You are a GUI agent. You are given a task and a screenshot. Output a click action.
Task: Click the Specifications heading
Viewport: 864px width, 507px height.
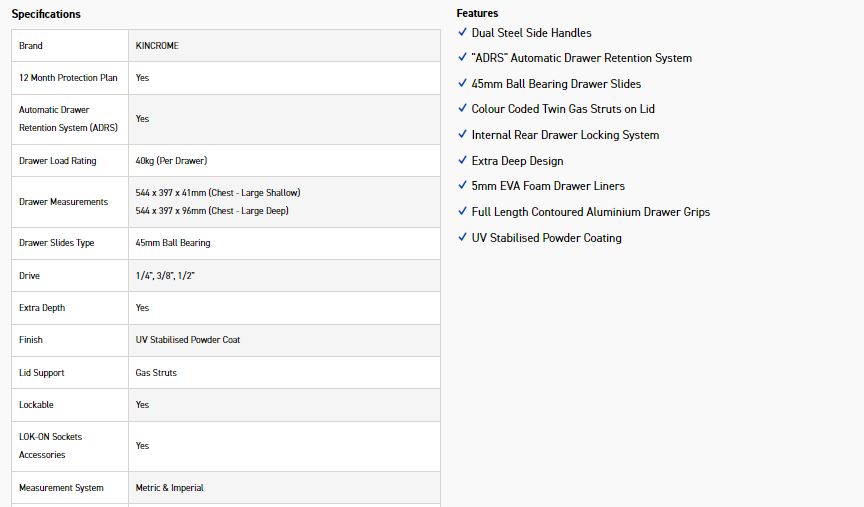(46, 14)
